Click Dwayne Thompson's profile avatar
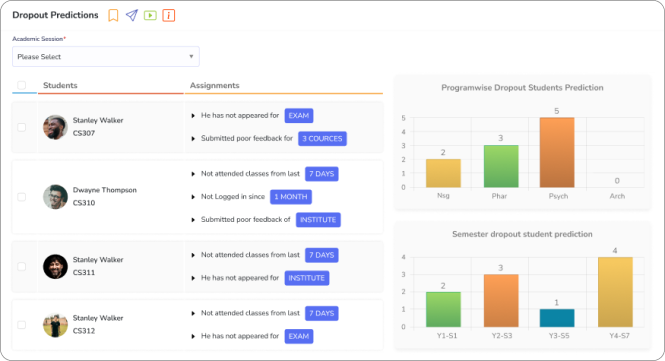This screenshot has height=361, width=665. click(56, 197)
